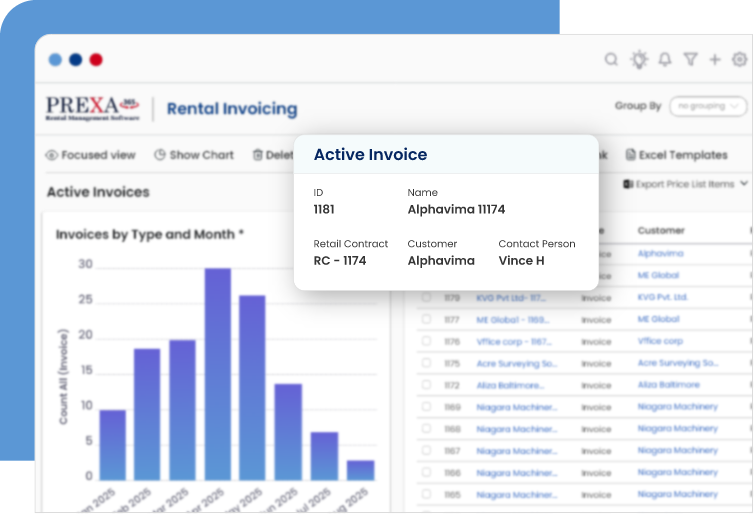Click ID value 1181 in card
This screenshot has width=754, height=514.
coord(324,209)
